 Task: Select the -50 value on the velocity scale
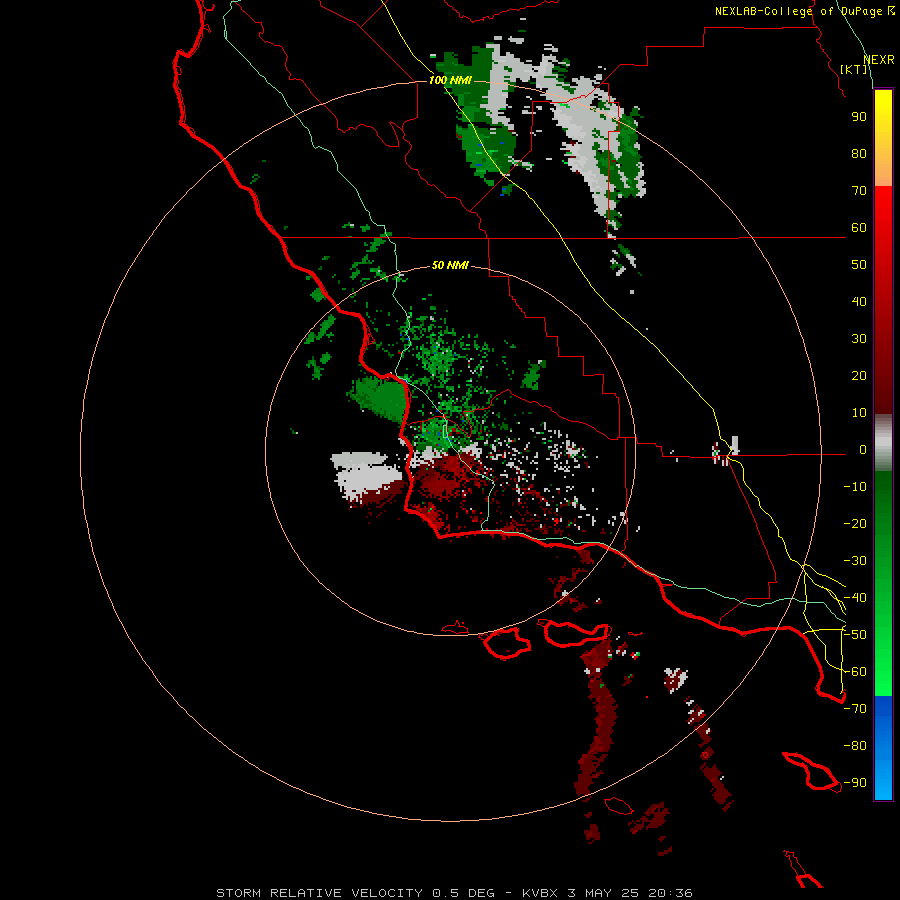[x=855, y=634]
